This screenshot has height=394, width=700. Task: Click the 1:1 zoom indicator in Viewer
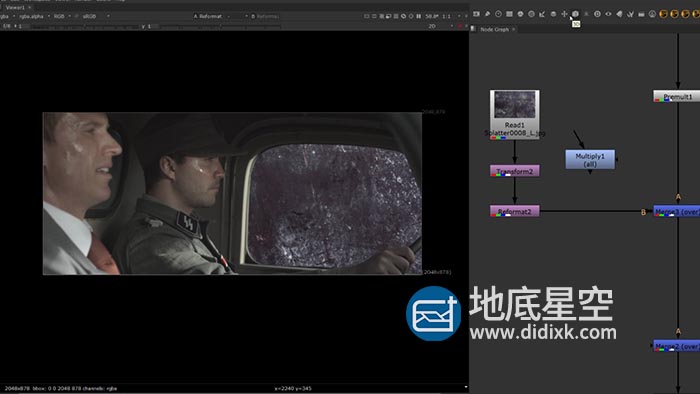446,16
